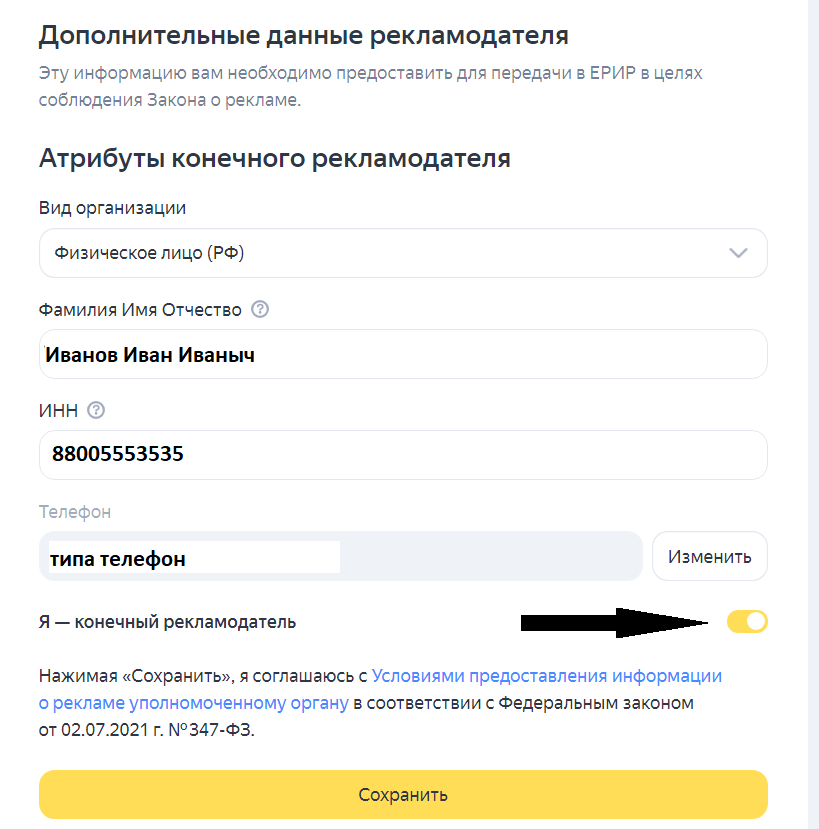Focus the Иванов Иван Иваныч name field
Viewport: 819px width, 829px height.
tap(403, 355)
